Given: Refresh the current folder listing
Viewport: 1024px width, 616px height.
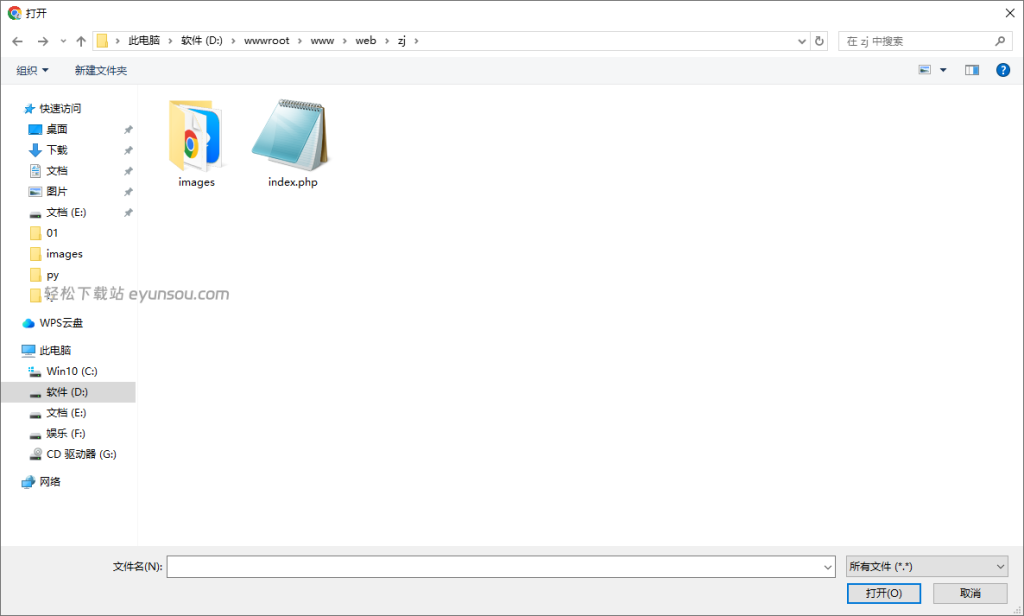Looking at the screenshot, I should click(820, 41).
